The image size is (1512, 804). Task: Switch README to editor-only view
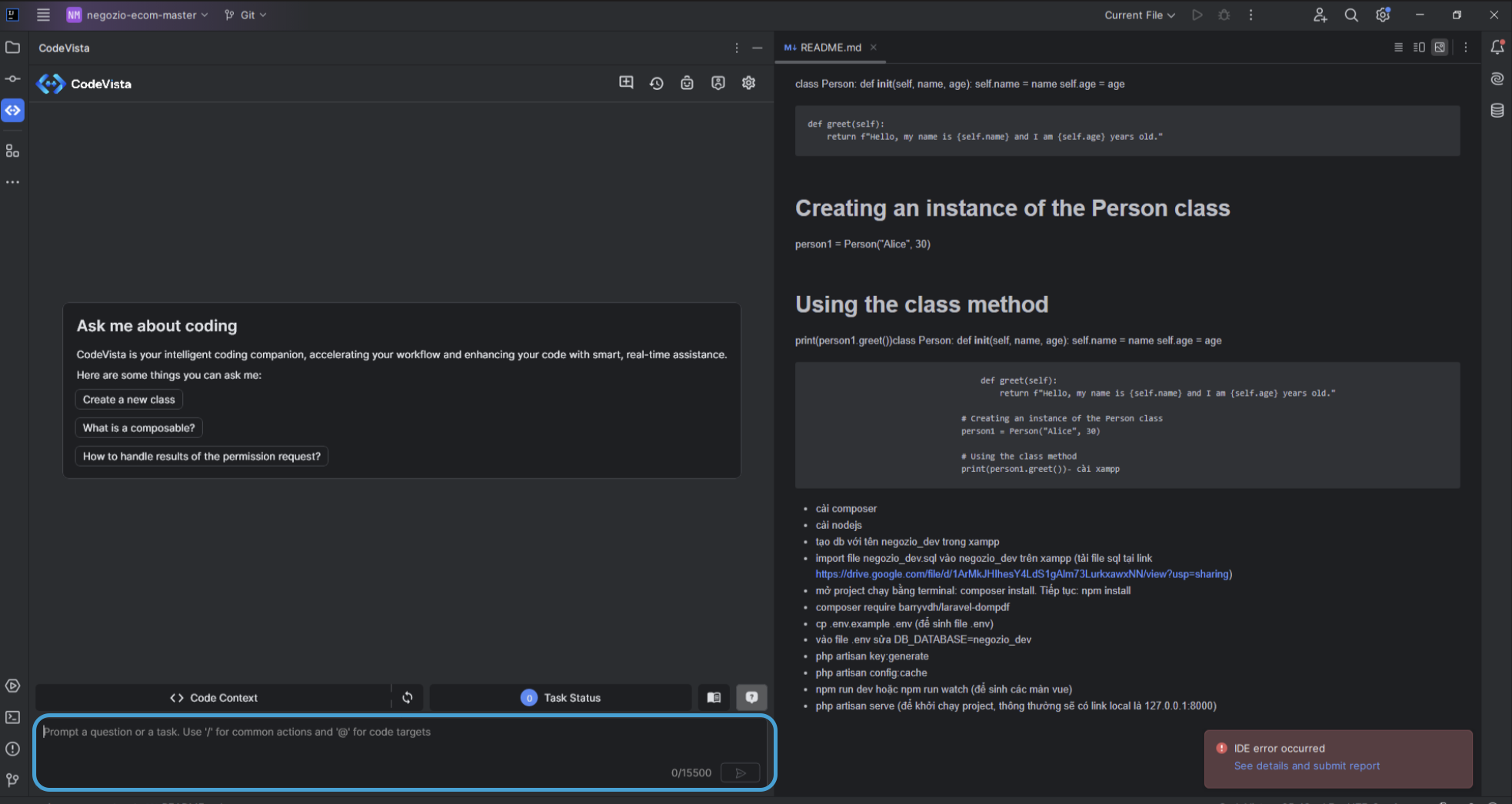point(1398,48)
